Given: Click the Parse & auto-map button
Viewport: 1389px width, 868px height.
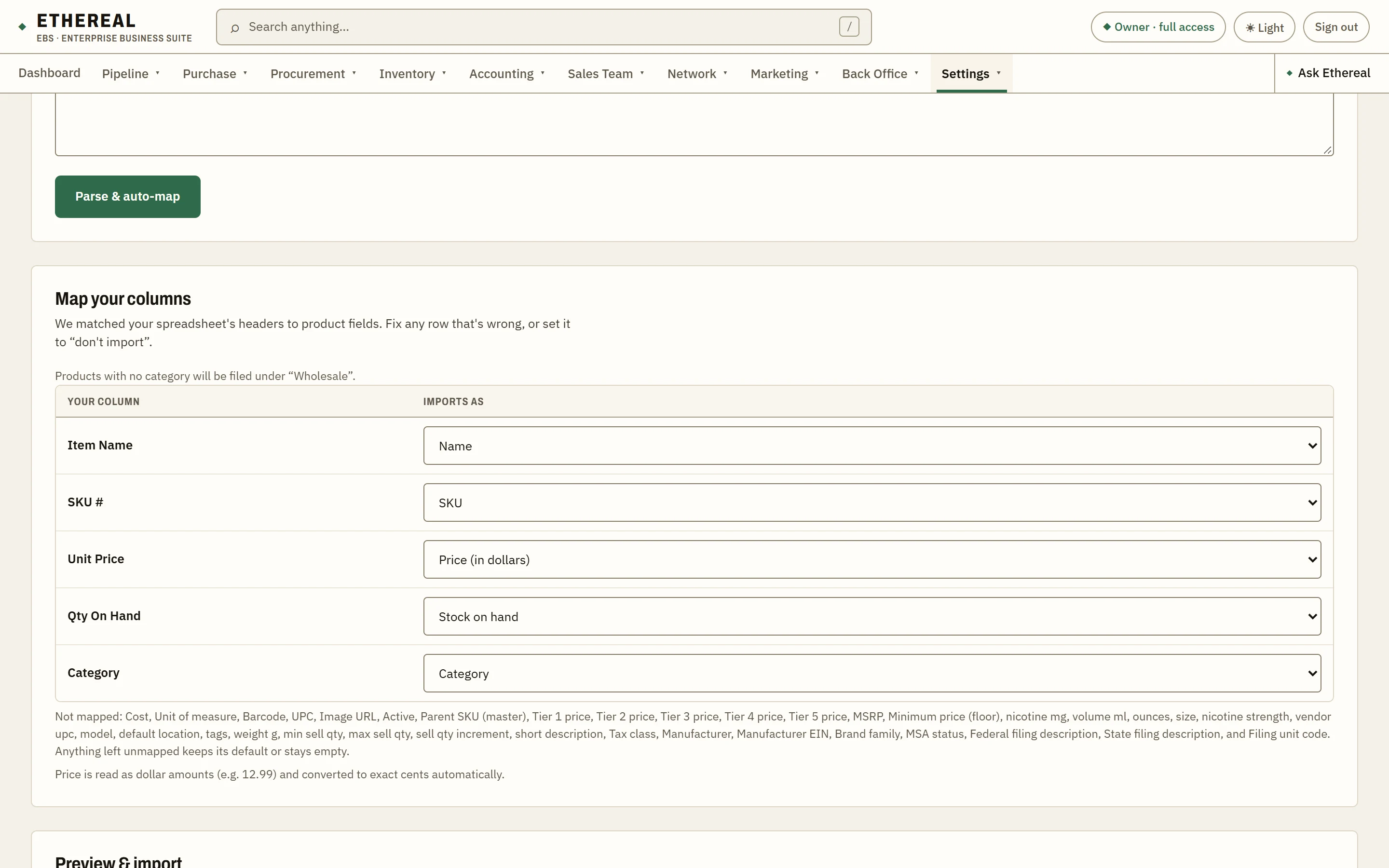Looking at the screenshot, I should click(x=127, y=196).
